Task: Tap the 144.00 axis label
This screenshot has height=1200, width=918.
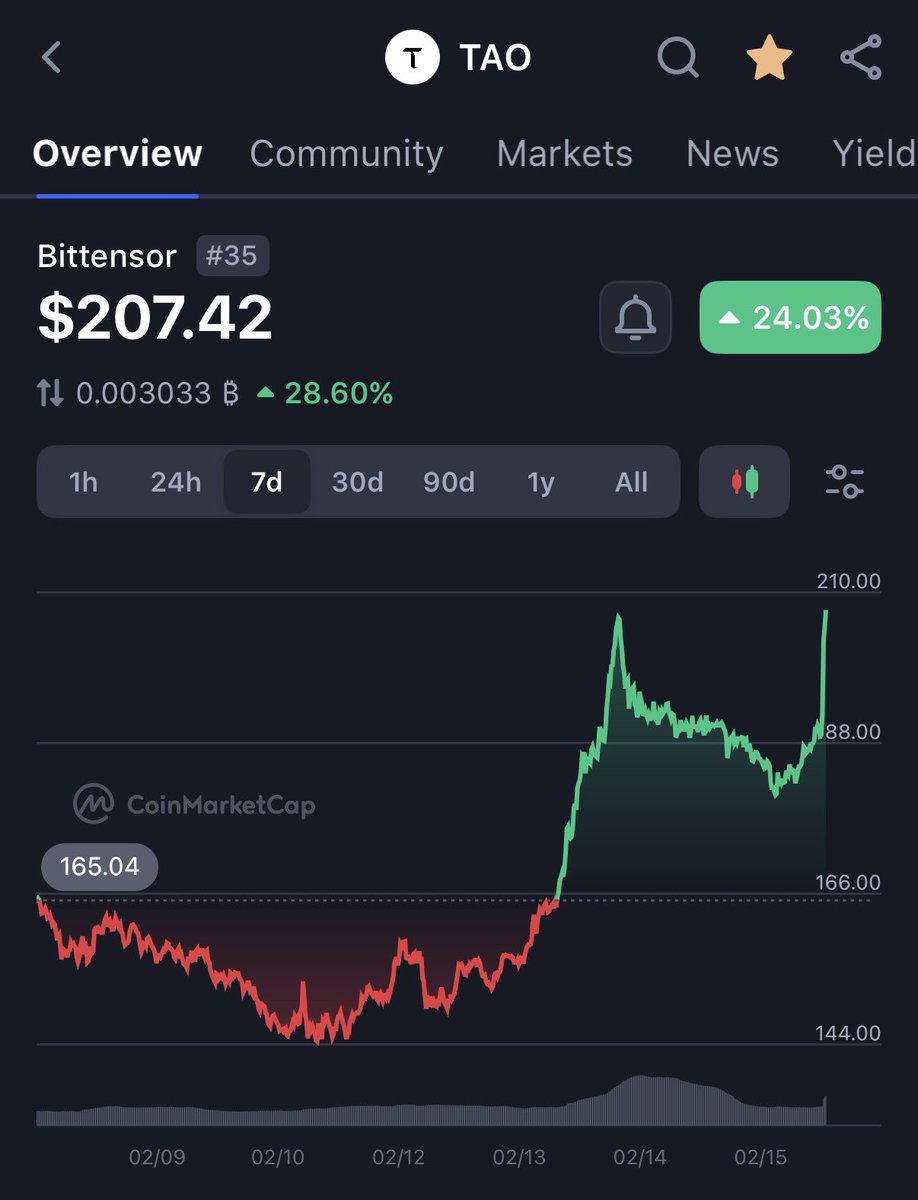Action: (847, 1033)
